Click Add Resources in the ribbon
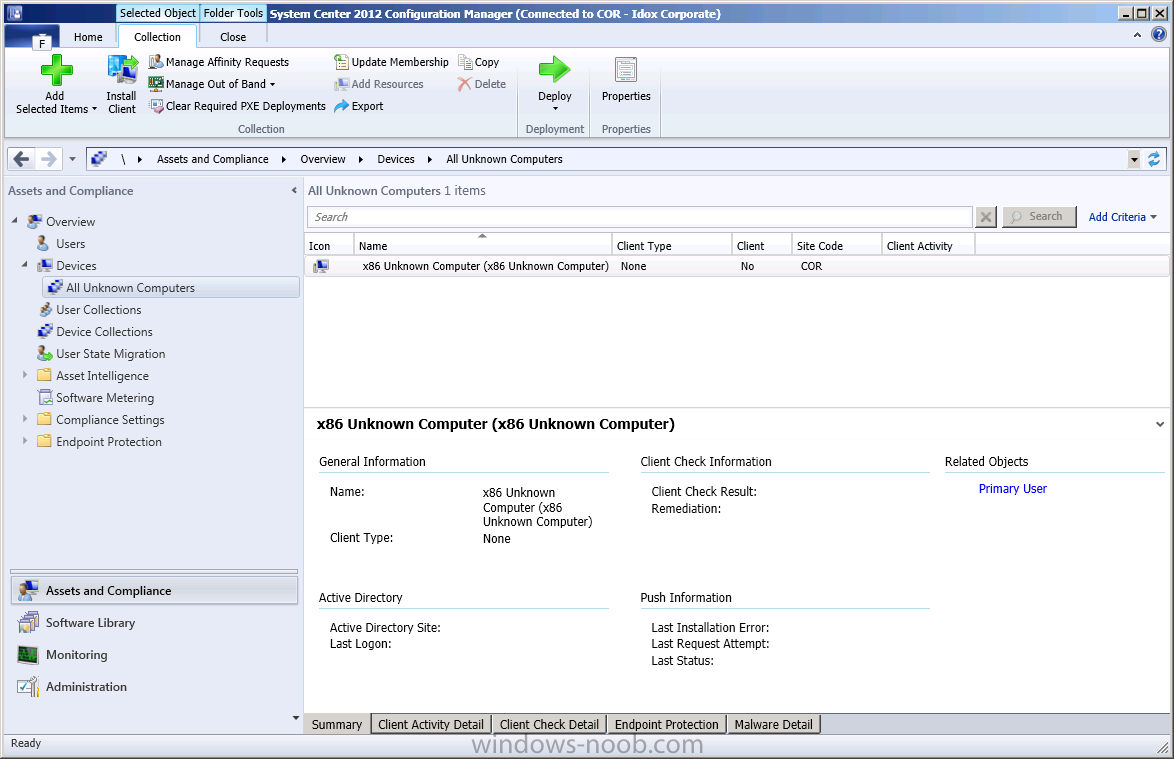Viewport: 1174px width, 759px height. pos(379,84)
